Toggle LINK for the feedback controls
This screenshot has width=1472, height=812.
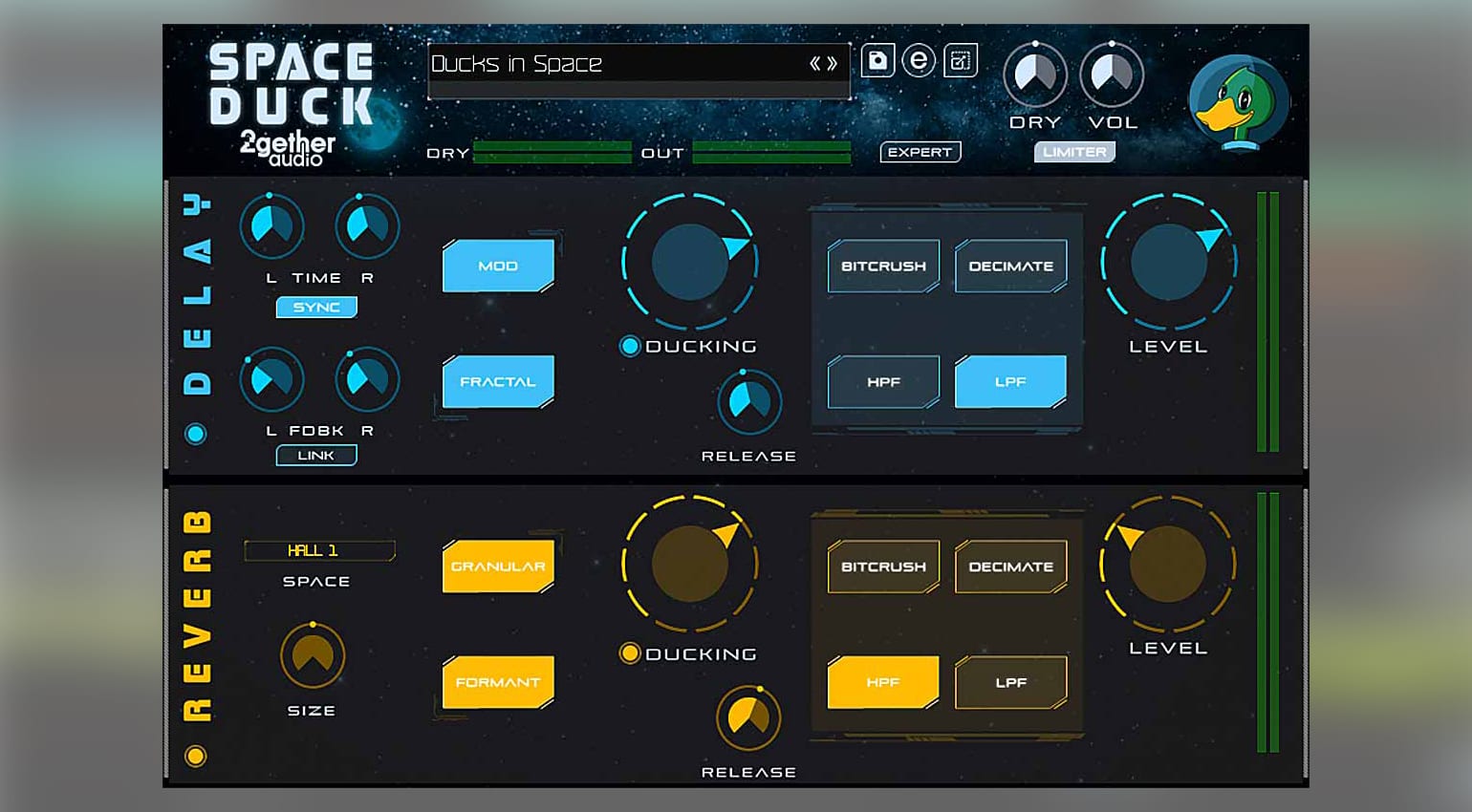(316, 455)
